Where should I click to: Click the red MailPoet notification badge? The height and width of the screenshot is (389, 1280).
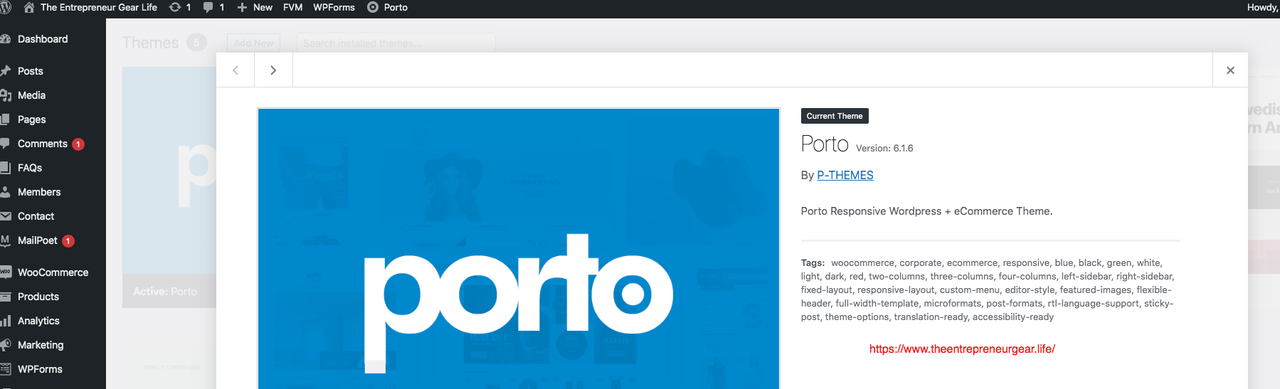(x=68, y=241)
